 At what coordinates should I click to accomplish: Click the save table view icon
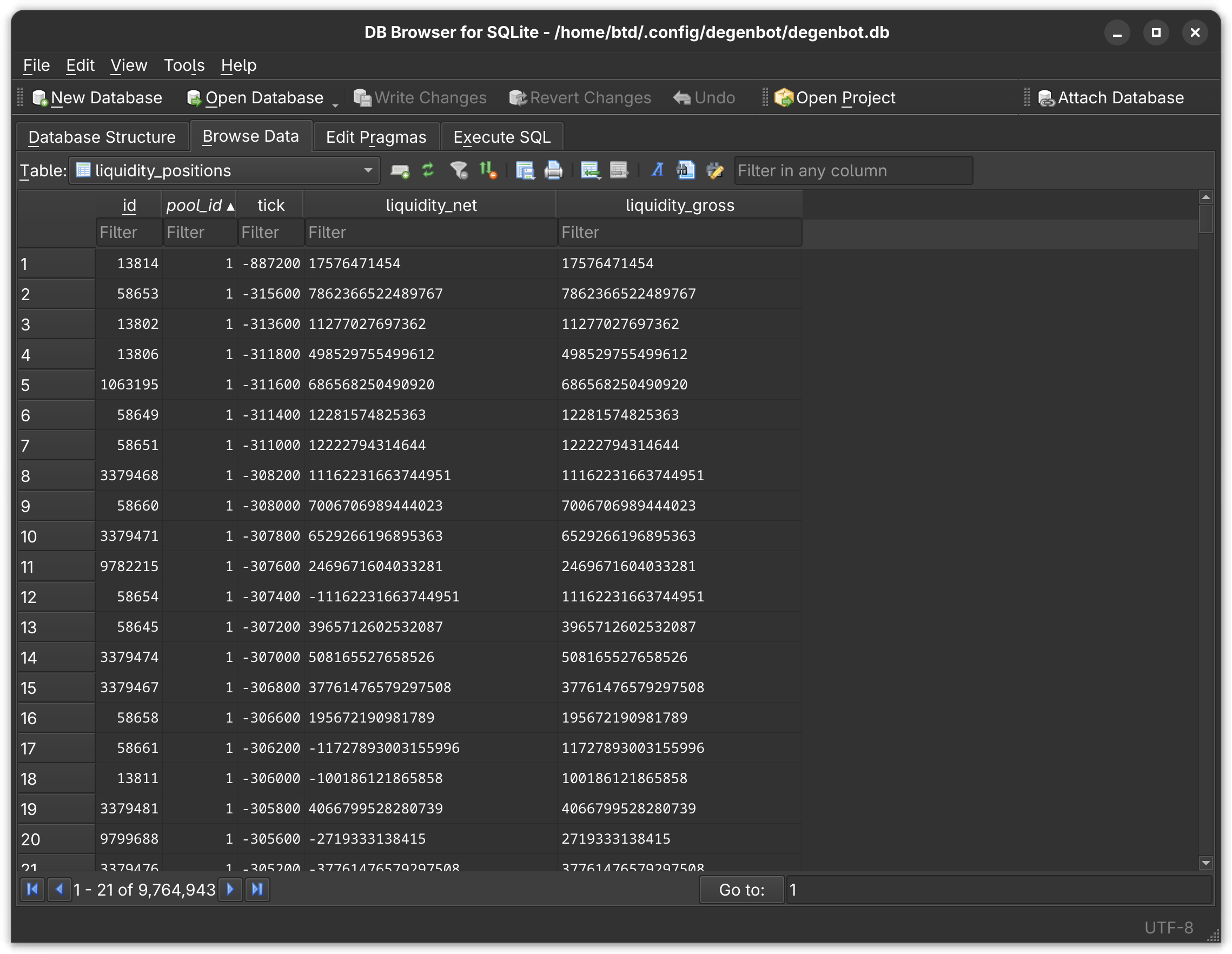coord(525,170)
